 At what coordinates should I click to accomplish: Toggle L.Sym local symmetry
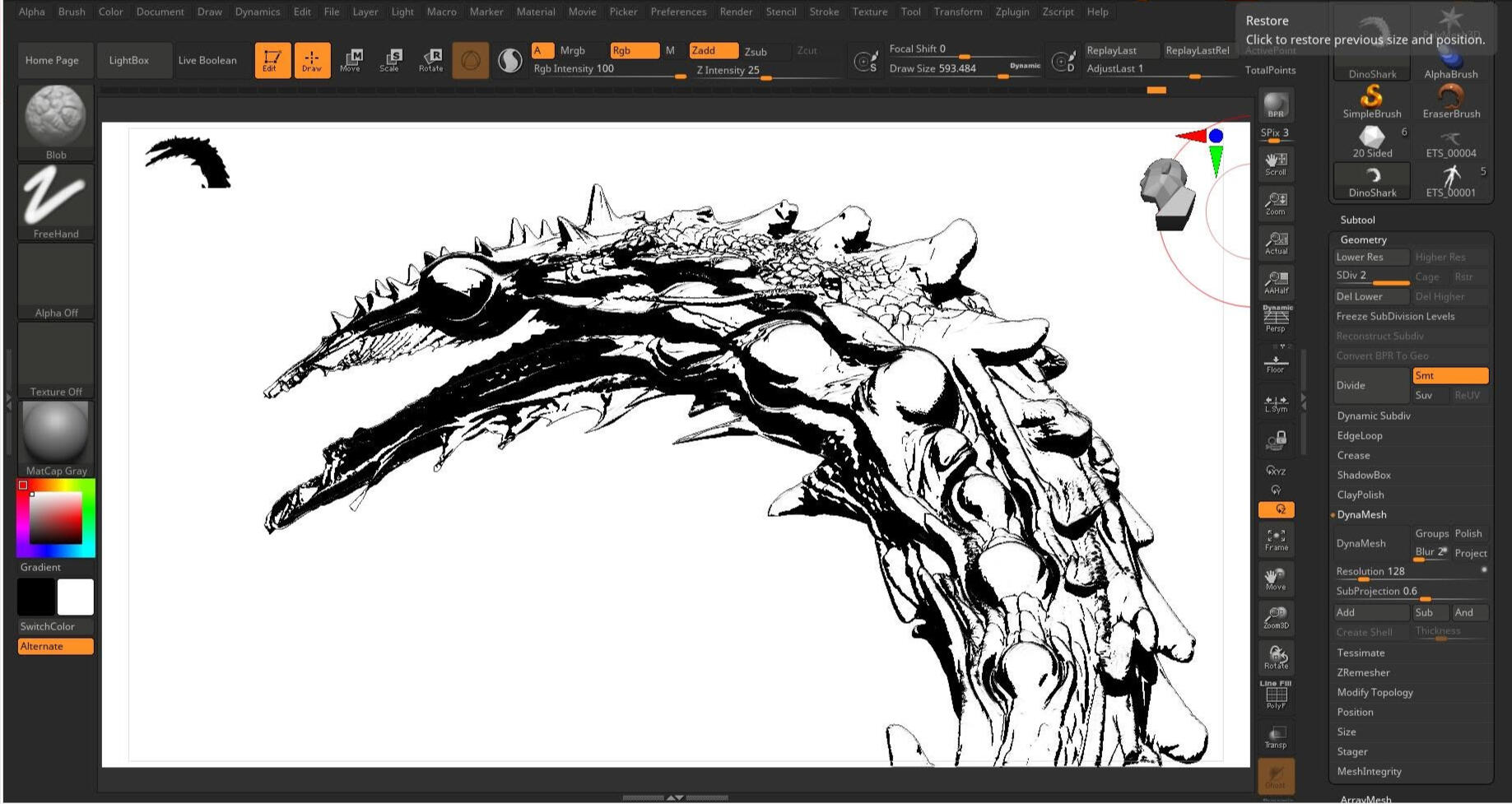(1276, 402)
